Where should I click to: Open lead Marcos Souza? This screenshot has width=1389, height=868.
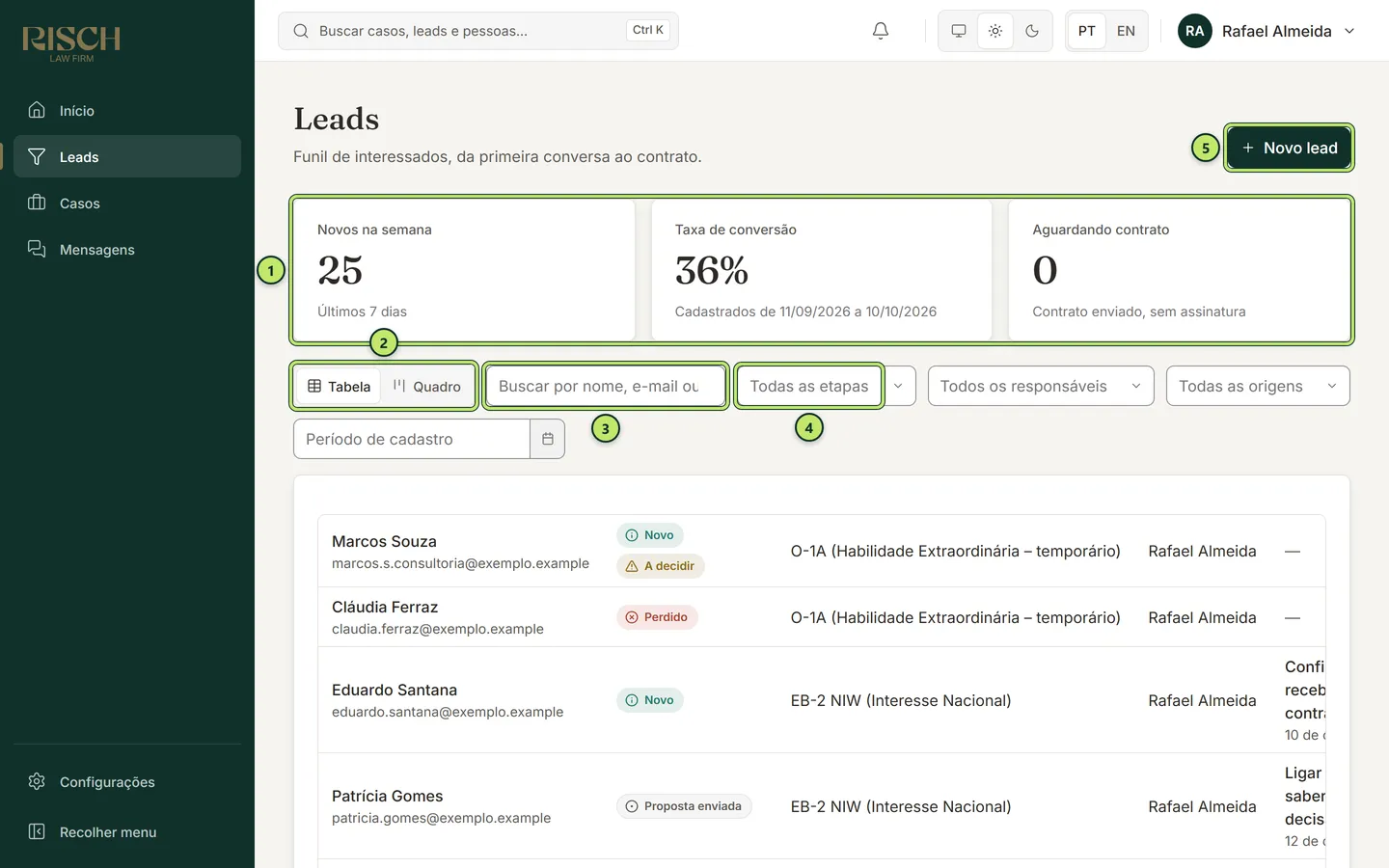pyautogui.click(x=384, y=541)
